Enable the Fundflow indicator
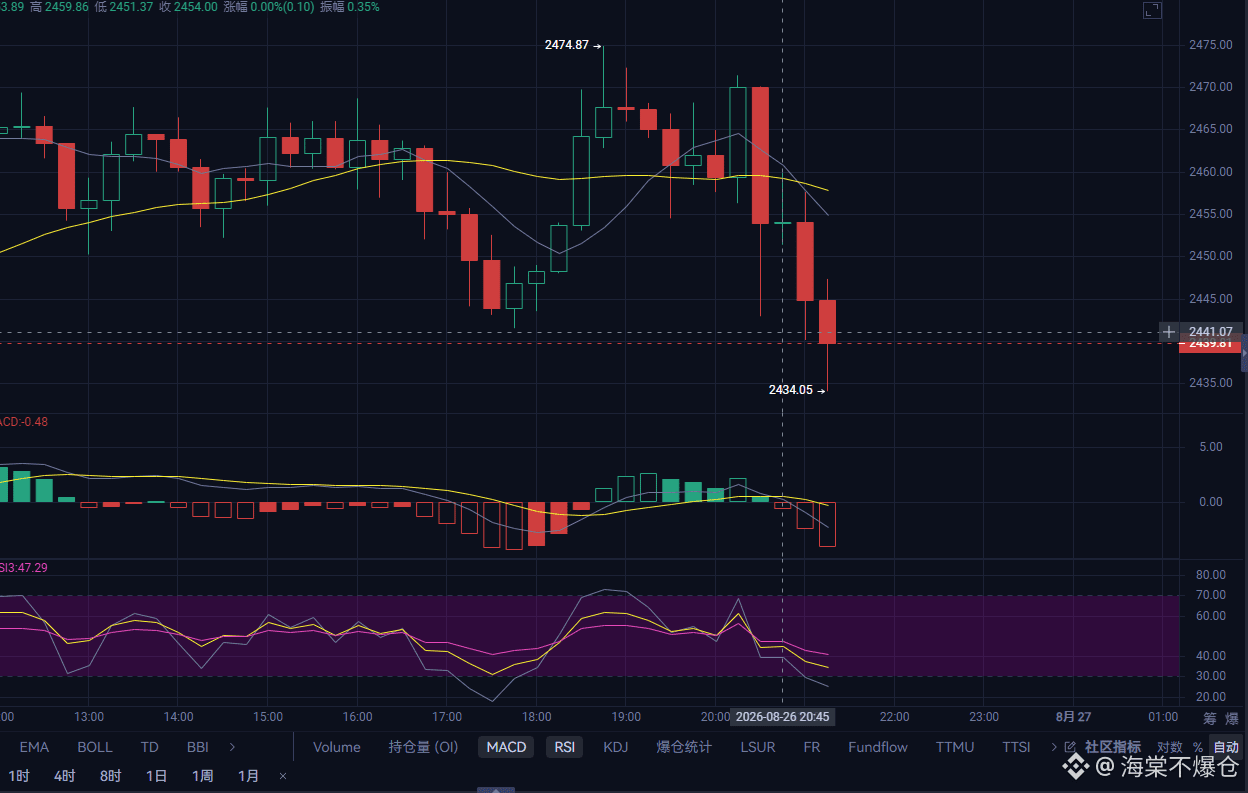The image size is (1248, 793). click(878, 747)
